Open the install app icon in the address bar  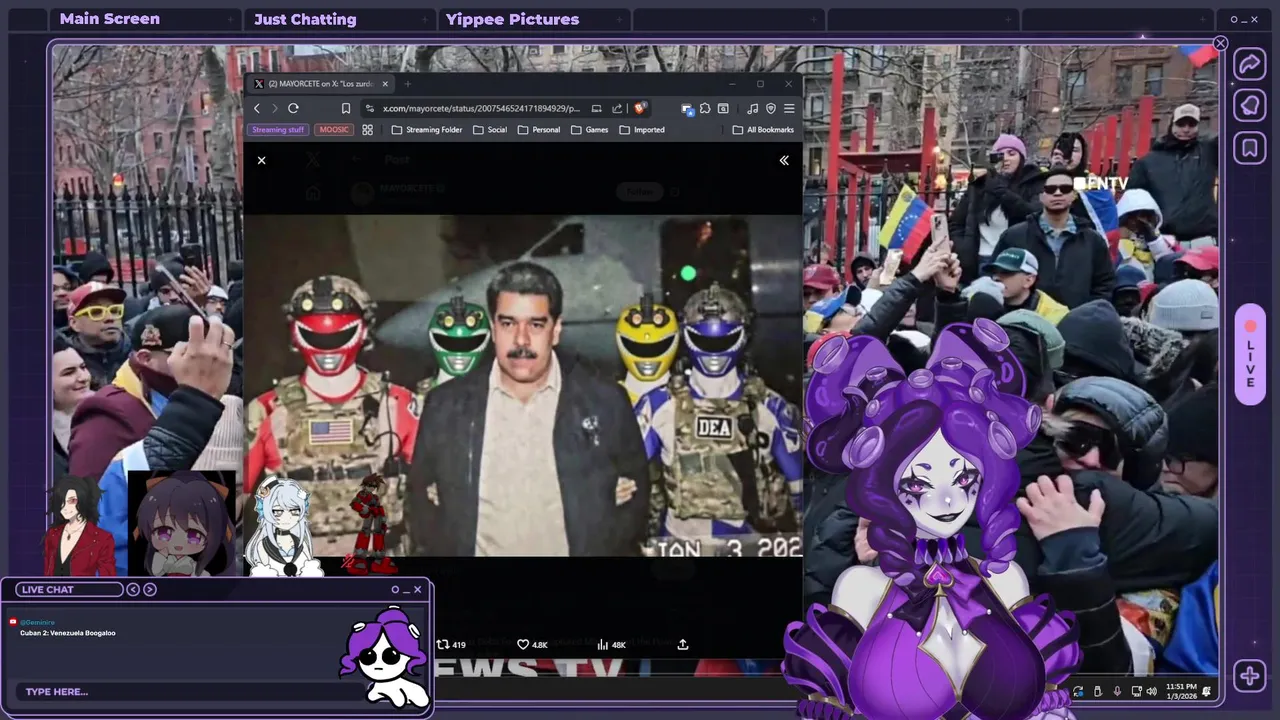596,108
